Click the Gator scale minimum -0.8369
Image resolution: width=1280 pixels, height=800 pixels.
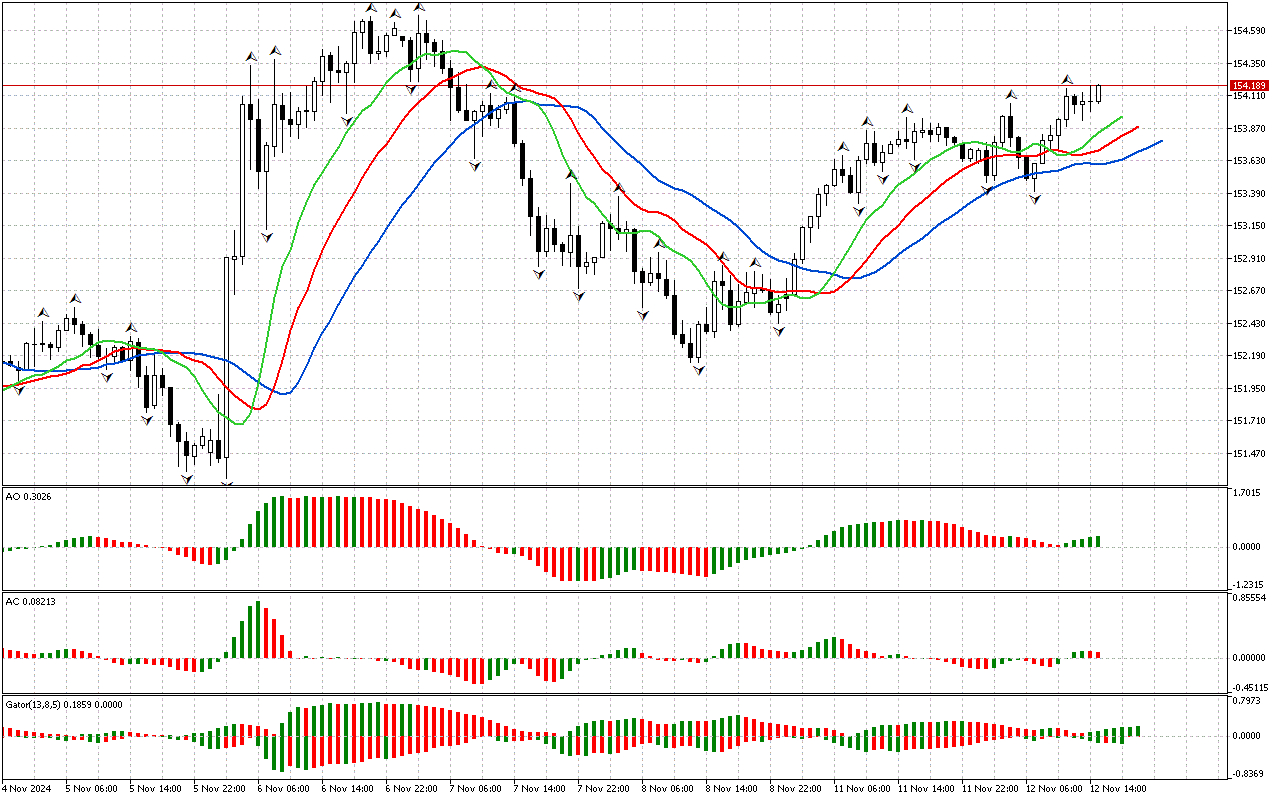point(1248,773)
